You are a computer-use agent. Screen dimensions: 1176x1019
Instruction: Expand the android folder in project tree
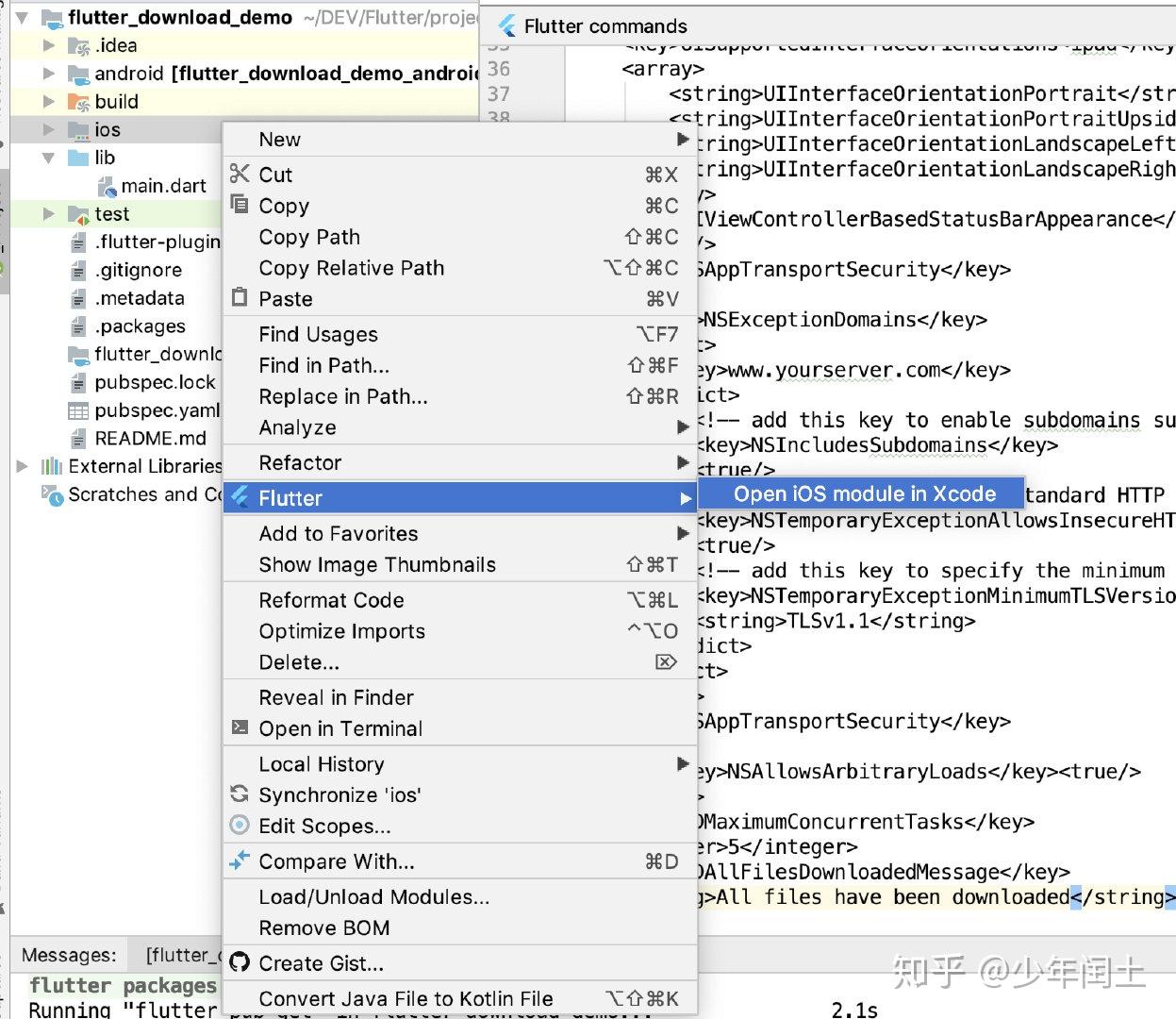[48, 73]
